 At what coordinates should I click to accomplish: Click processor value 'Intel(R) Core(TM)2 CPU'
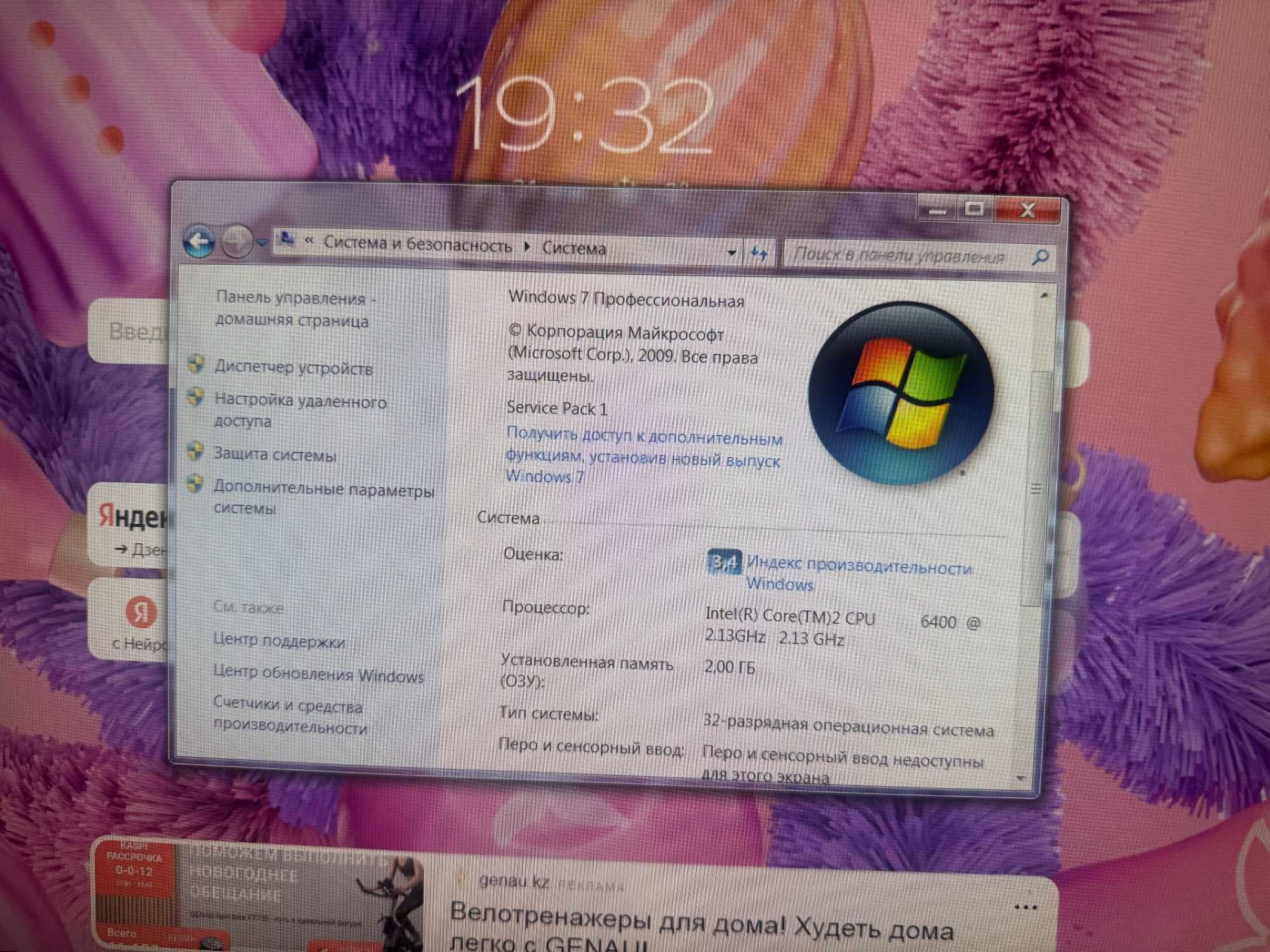(790, 616)
